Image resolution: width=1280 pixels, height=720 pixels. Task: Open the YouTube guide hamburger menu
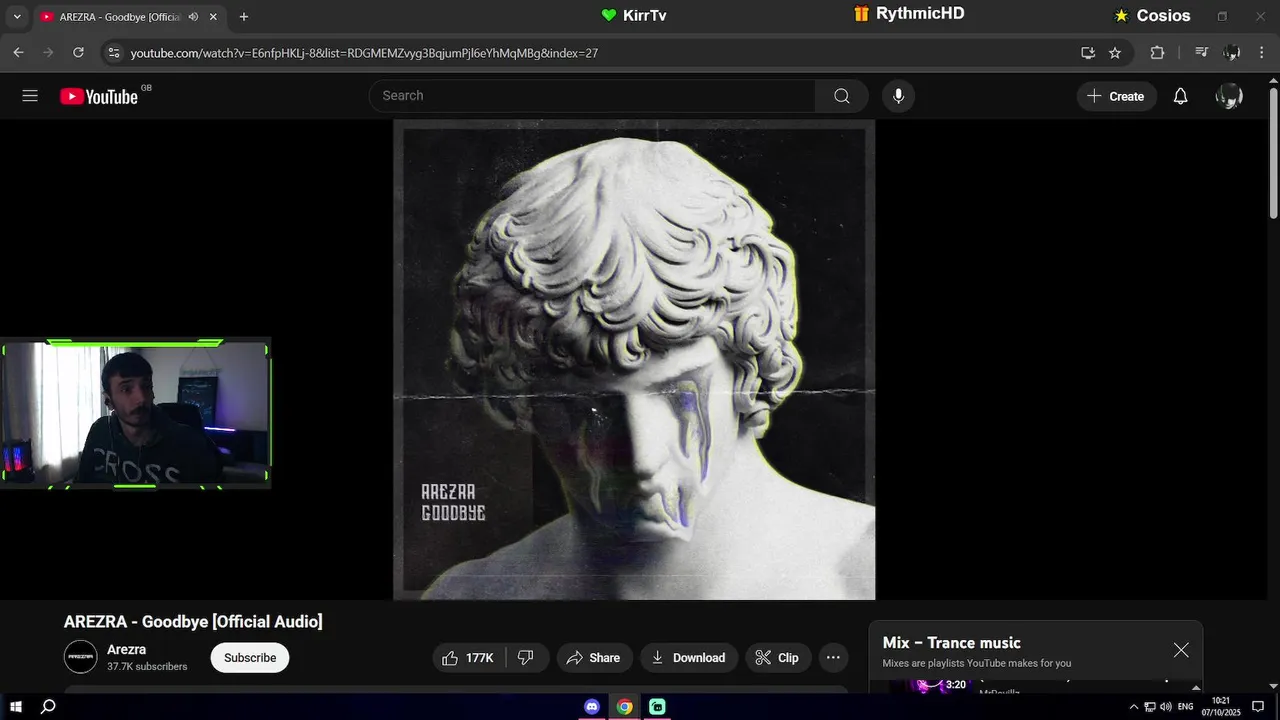pos(30,96)
